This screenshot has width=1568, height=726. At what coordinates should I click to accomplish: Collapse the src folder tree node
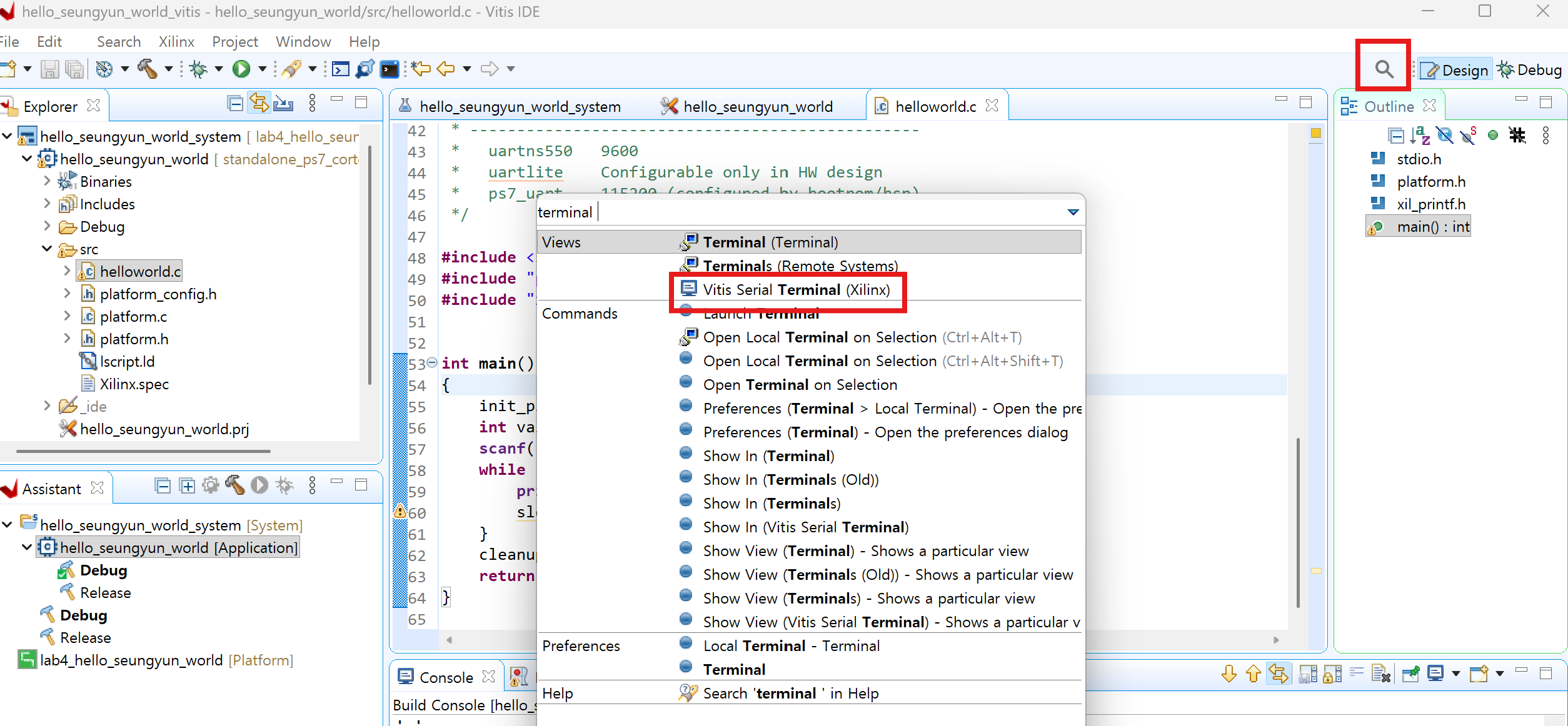click(x=47, y=249)
